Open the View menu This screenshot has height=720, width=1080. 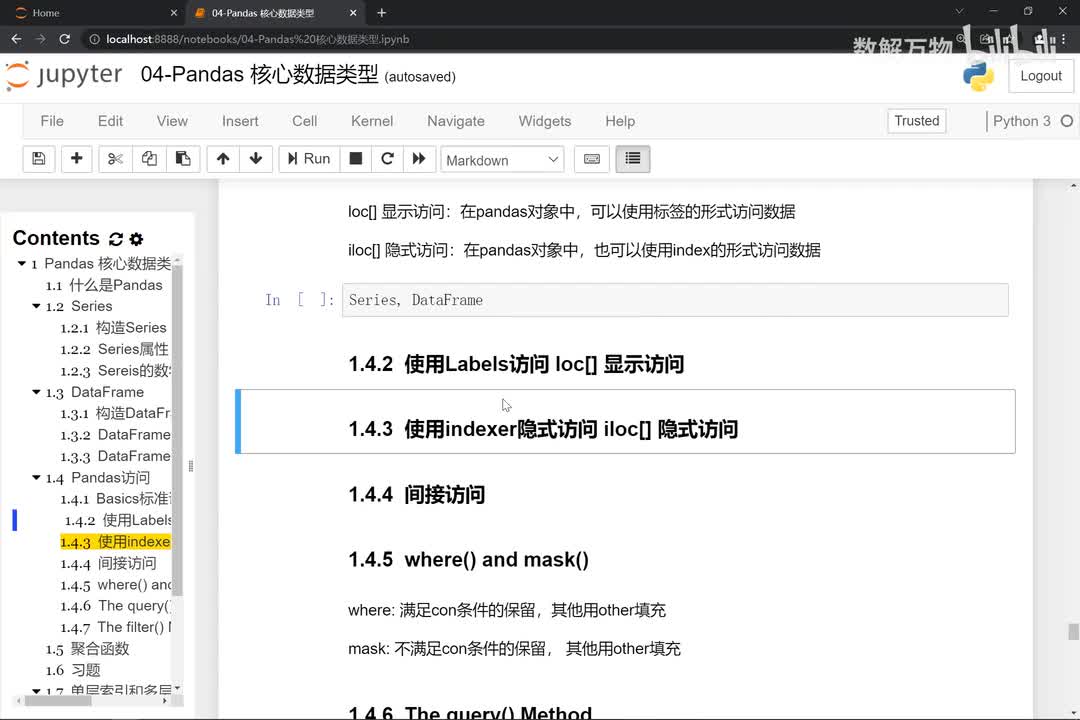[x=172, y=121]
